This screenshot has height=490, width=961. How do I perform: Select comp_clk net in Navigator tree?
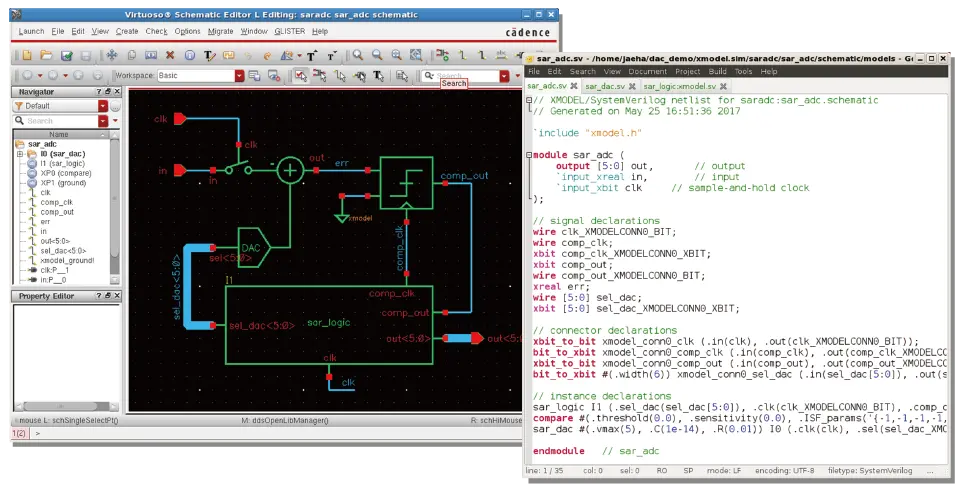click(x=56, y=202)
